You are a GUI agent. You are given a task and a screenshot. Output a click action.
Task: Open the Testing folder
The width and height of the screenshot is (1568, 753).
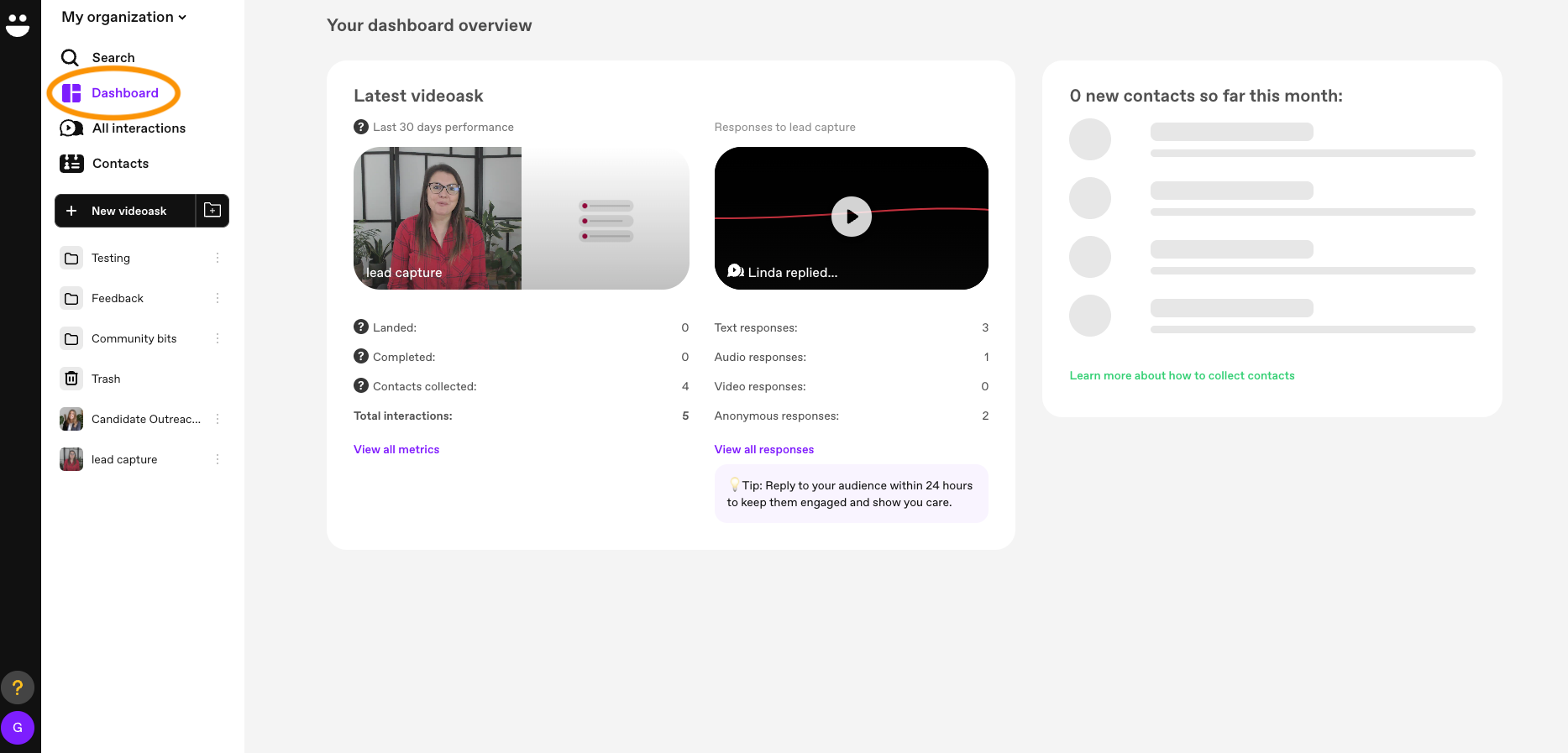click(111, 259)
